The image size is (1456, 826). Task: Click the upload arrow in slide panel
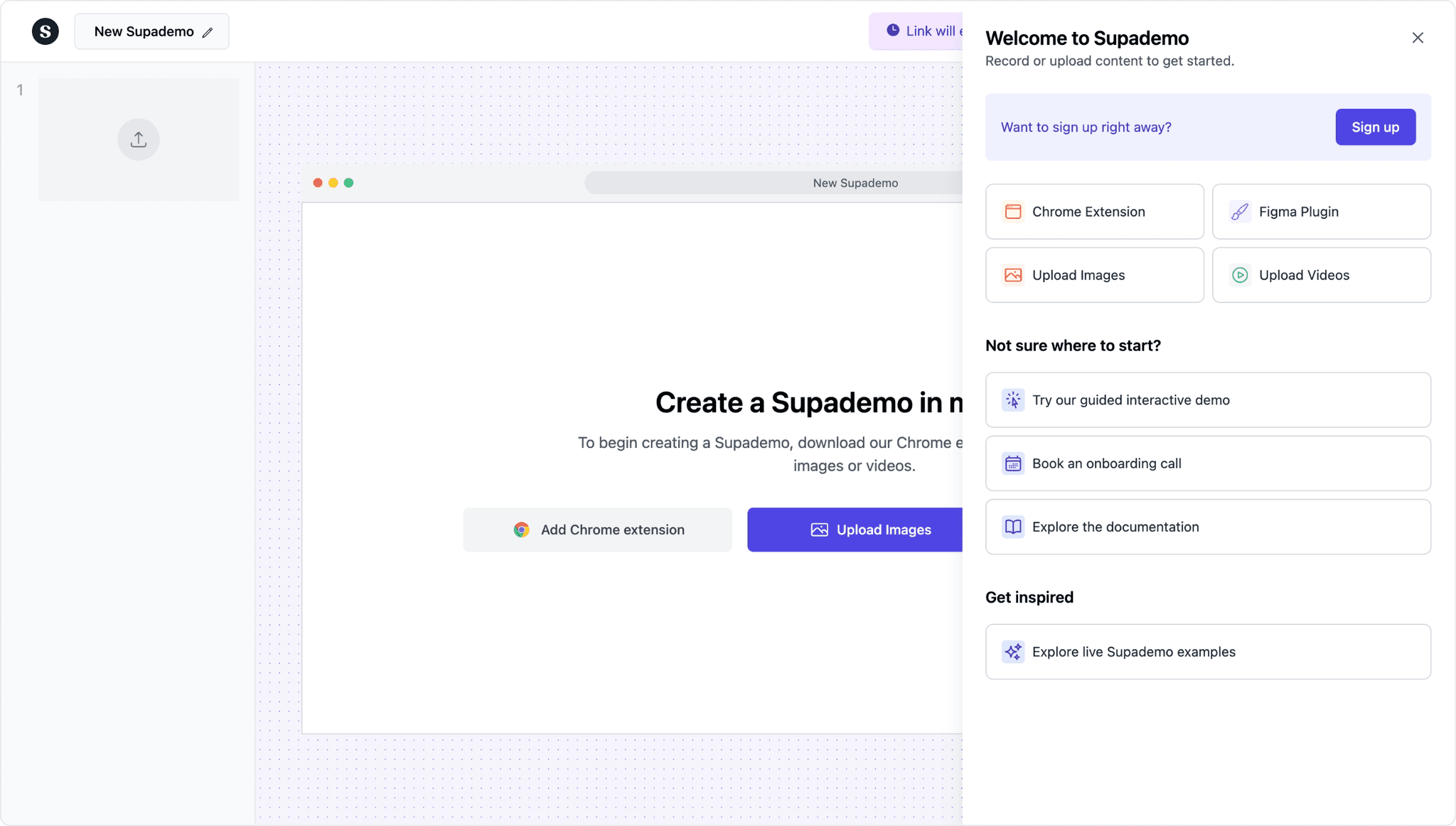click(x=139, y=139)
